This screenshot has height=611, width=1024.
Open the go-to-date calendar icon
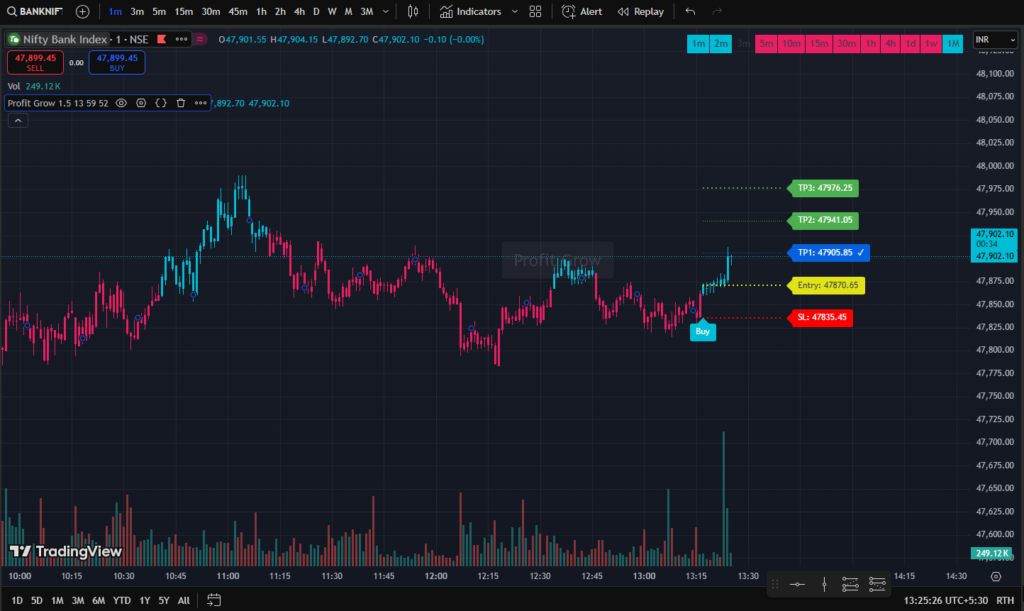pos(213,600)
